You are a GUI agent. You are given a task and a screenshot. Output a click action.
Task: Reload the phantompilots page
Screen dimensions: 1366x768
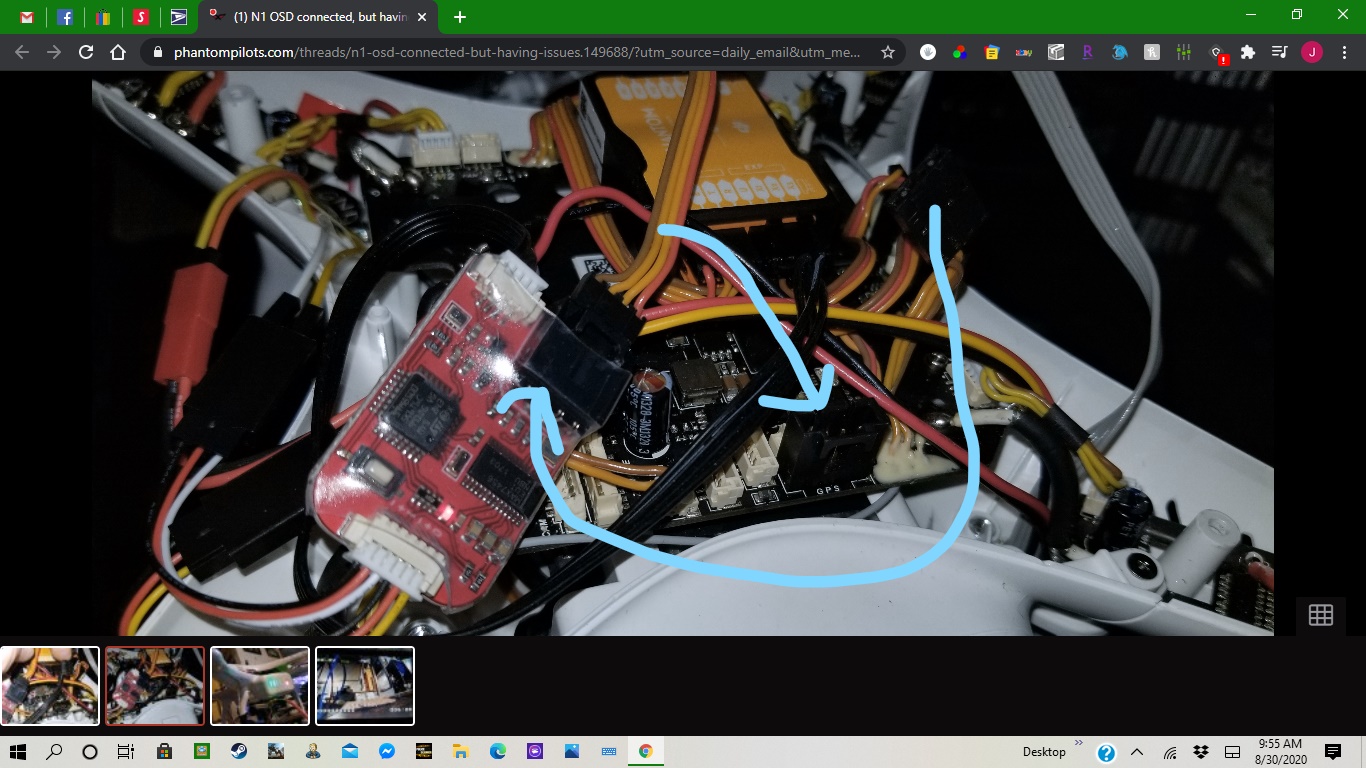coord(86,52)
